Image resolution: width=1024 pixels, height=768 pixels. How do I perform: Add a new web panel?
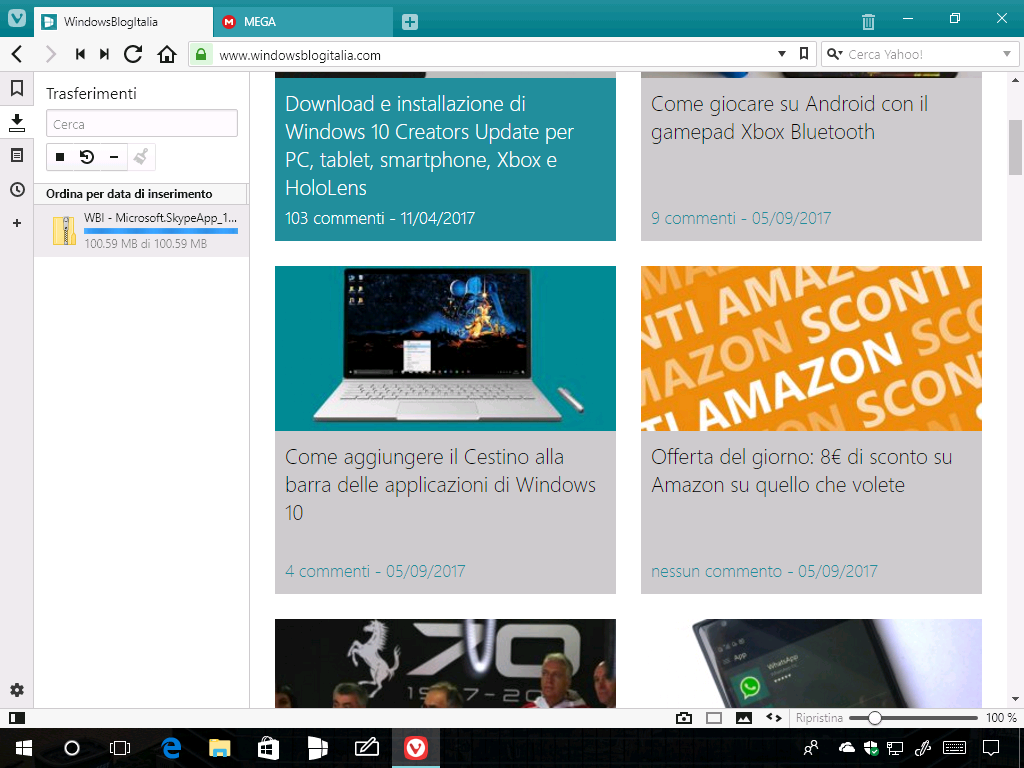(x=17, y=223)
